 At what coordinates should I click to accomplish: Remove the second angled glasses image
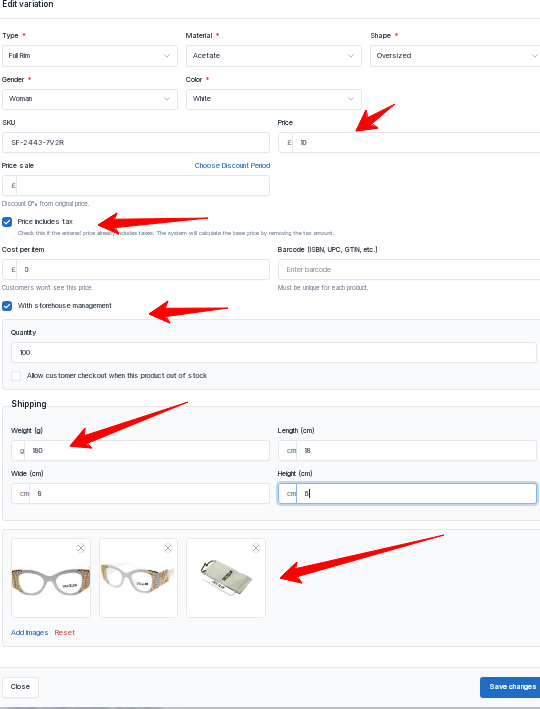[x=168, y=548]
